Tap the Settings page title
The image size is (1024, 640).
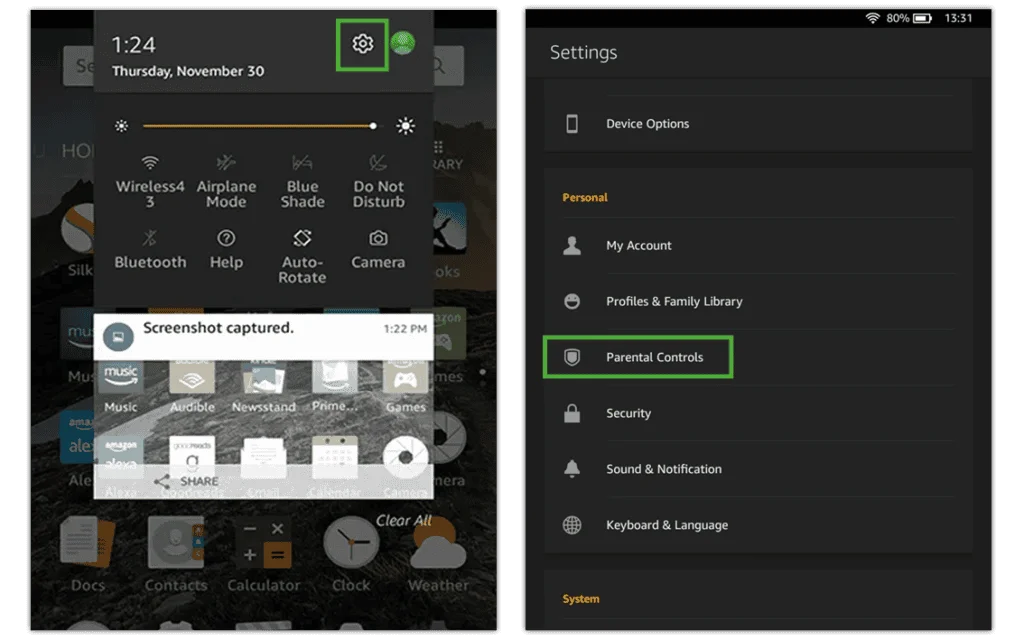[x=583, y=52]
